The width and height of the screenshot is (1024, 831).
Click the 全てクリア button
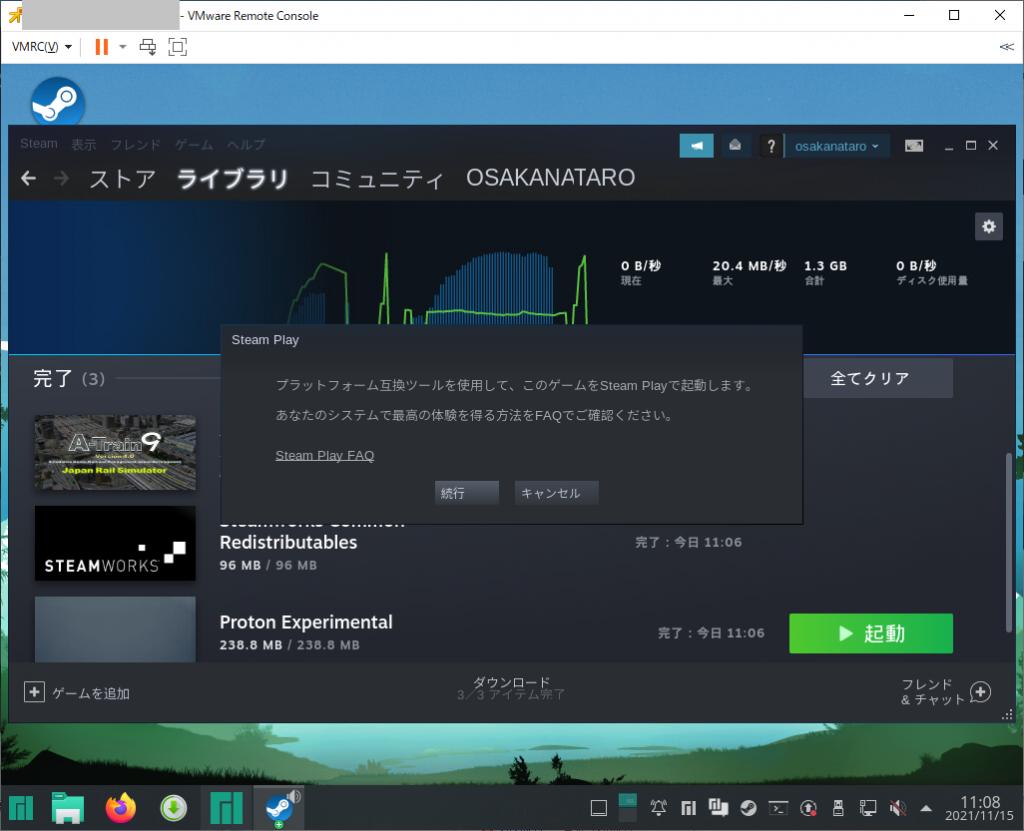(x=877, y=378)
